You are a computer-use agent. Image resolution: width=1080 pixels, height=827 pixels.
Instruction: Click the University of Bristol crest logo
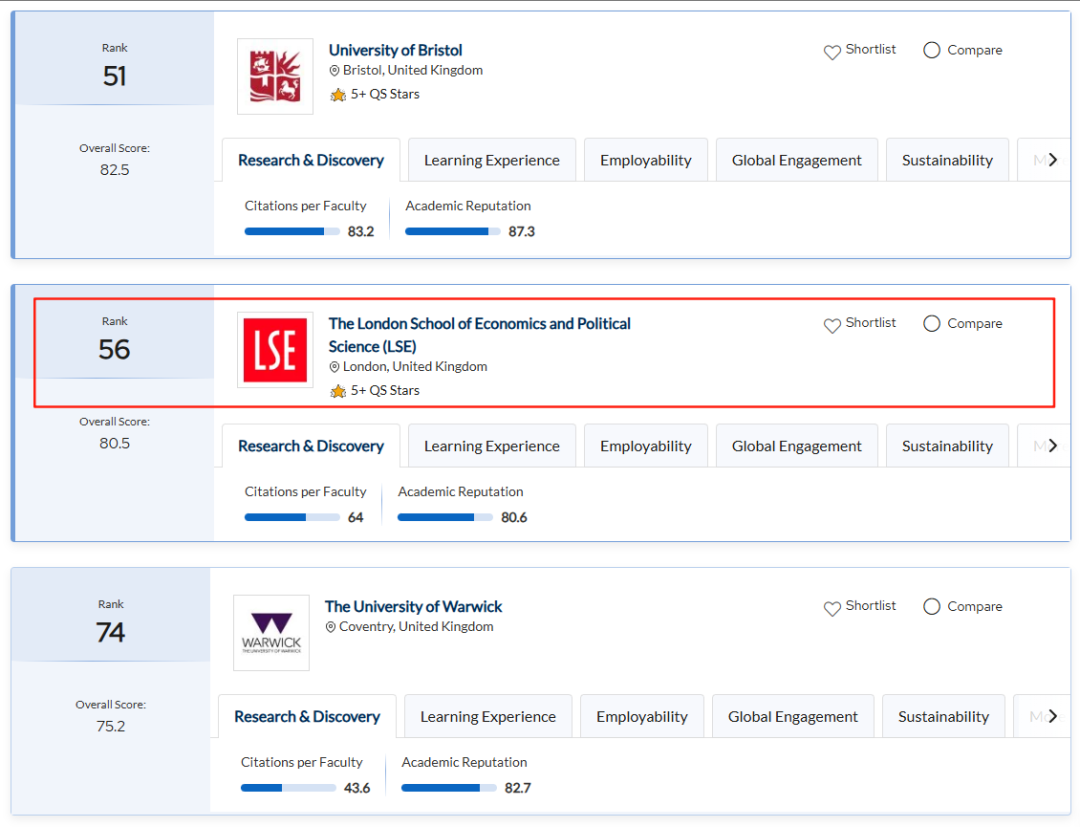pyautogui.click(x=275, y=76)
